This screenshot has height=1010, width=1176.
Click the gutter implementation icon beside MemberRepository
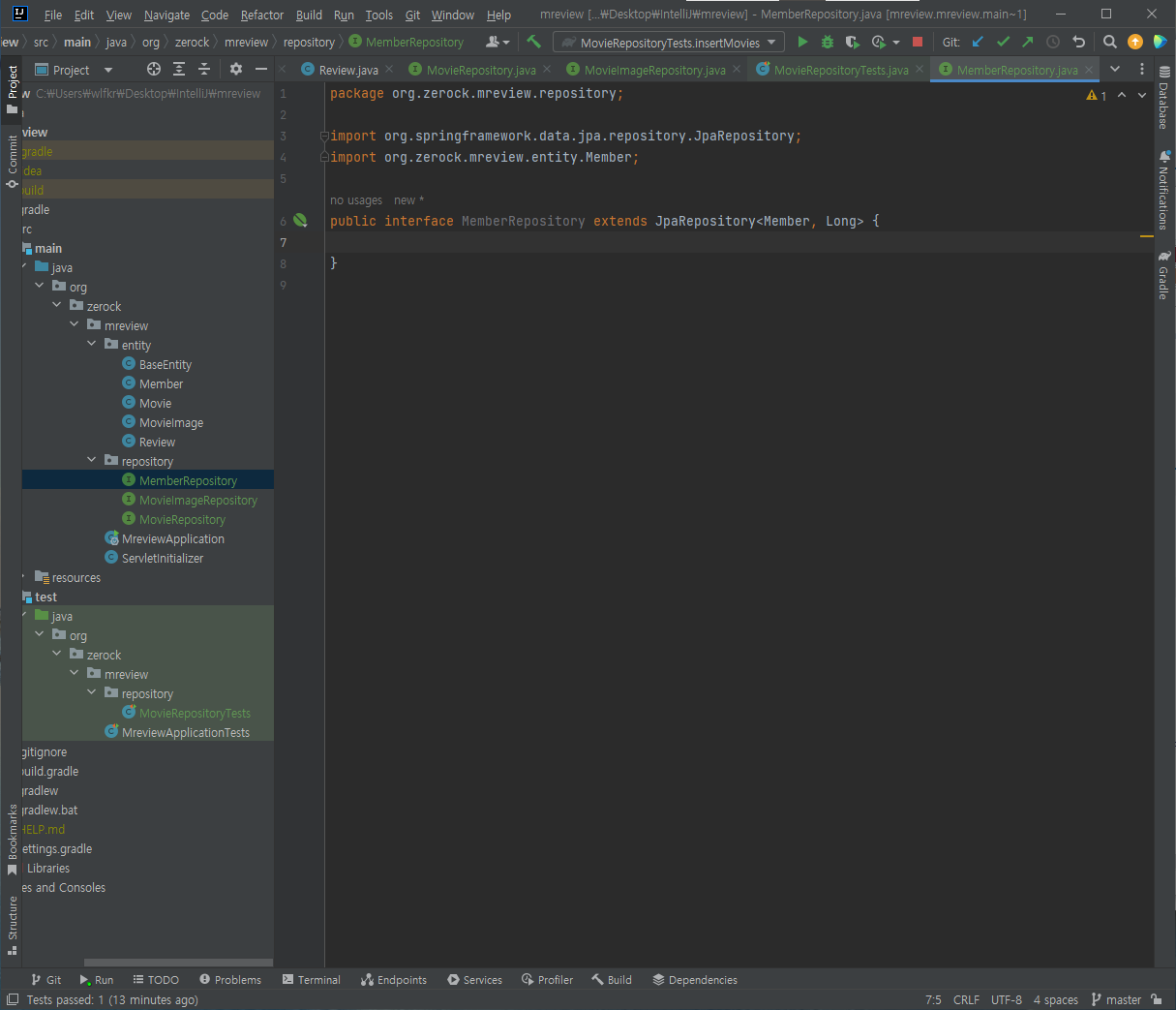coord(300,221)
